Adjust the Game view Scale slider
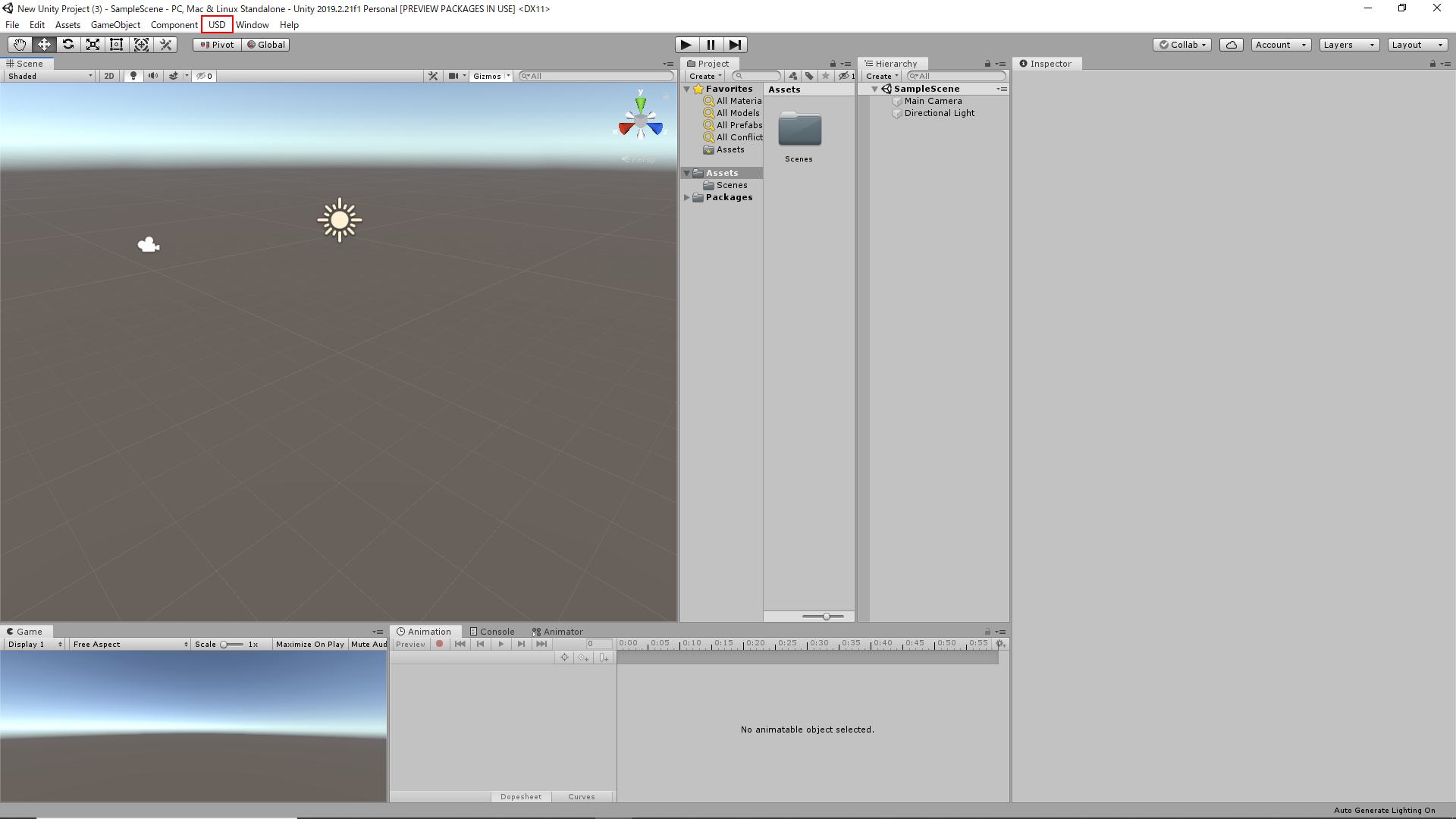The width and height of the screenshot is (1456, 819). (232, 645)
